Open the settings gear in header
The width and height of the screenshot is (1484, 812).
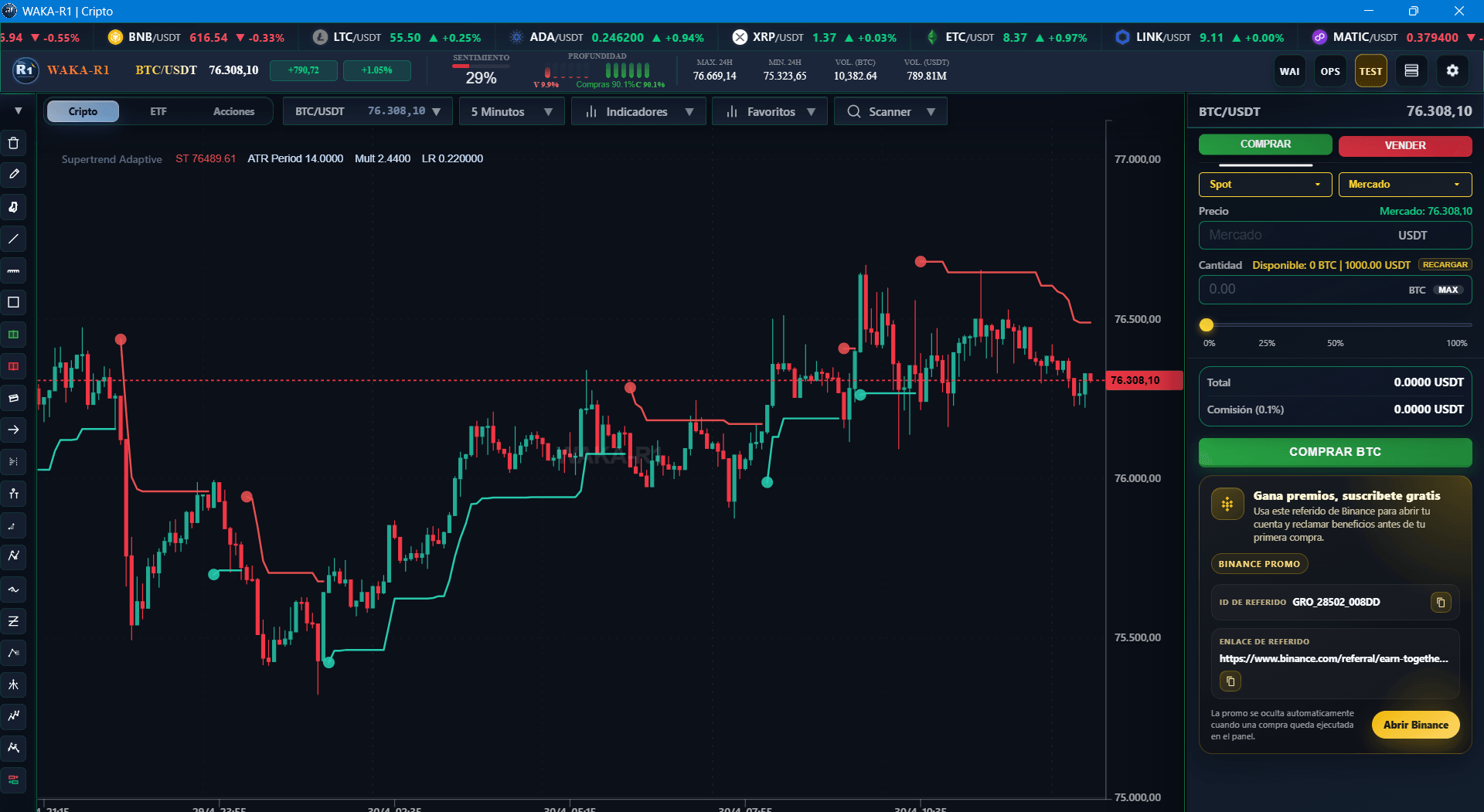(x=1452, y=71)
